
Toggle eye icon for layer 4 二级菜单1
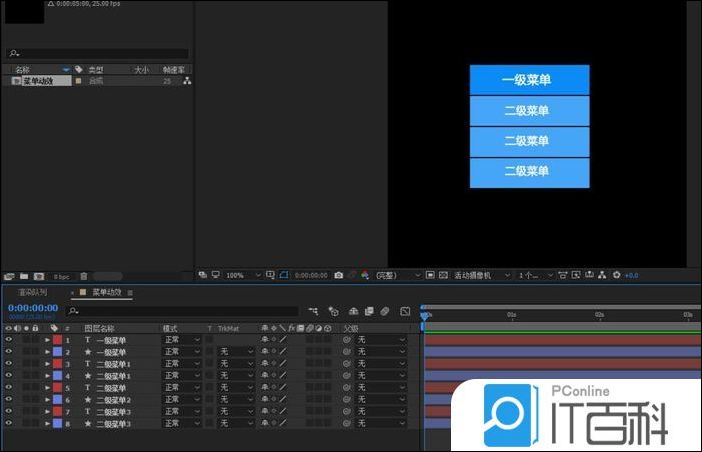pos(9,376)
